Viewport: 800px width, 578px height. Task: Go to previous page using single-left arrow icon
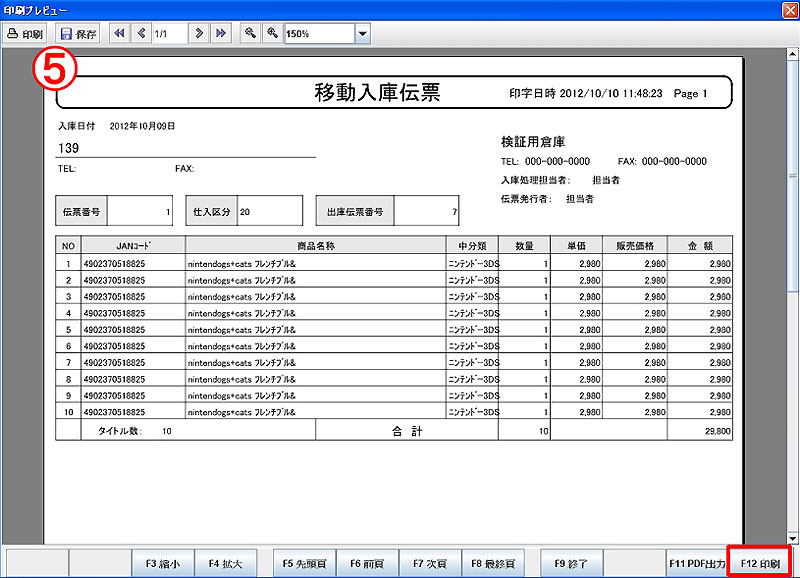coord(141,33)
